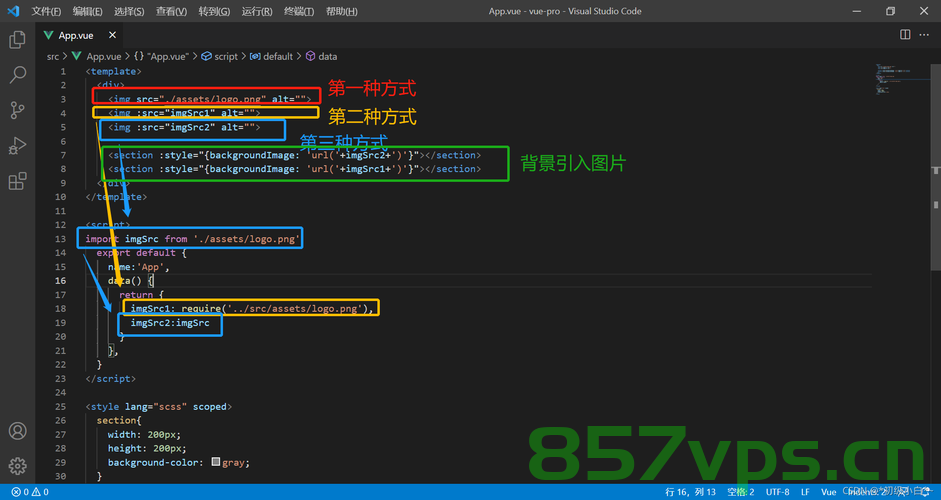Open the 运行(R) menu
The image size is (941, 500).
(257, 11)
